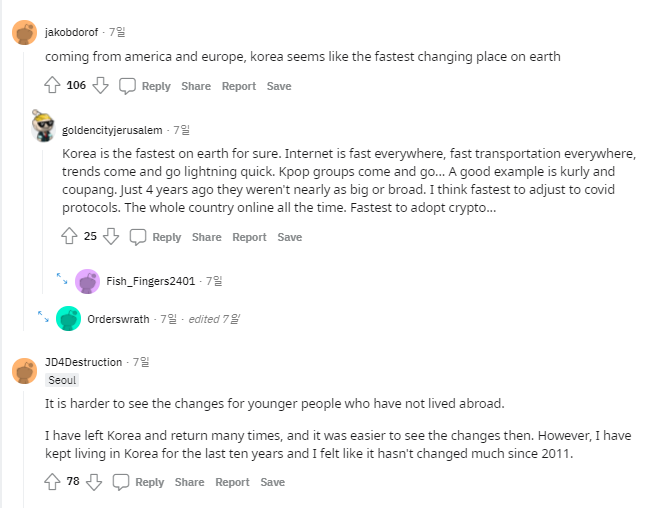Downvote JD4Destruction's 78-point comment
The image size is (657, 508).
[x=94, y=482]
